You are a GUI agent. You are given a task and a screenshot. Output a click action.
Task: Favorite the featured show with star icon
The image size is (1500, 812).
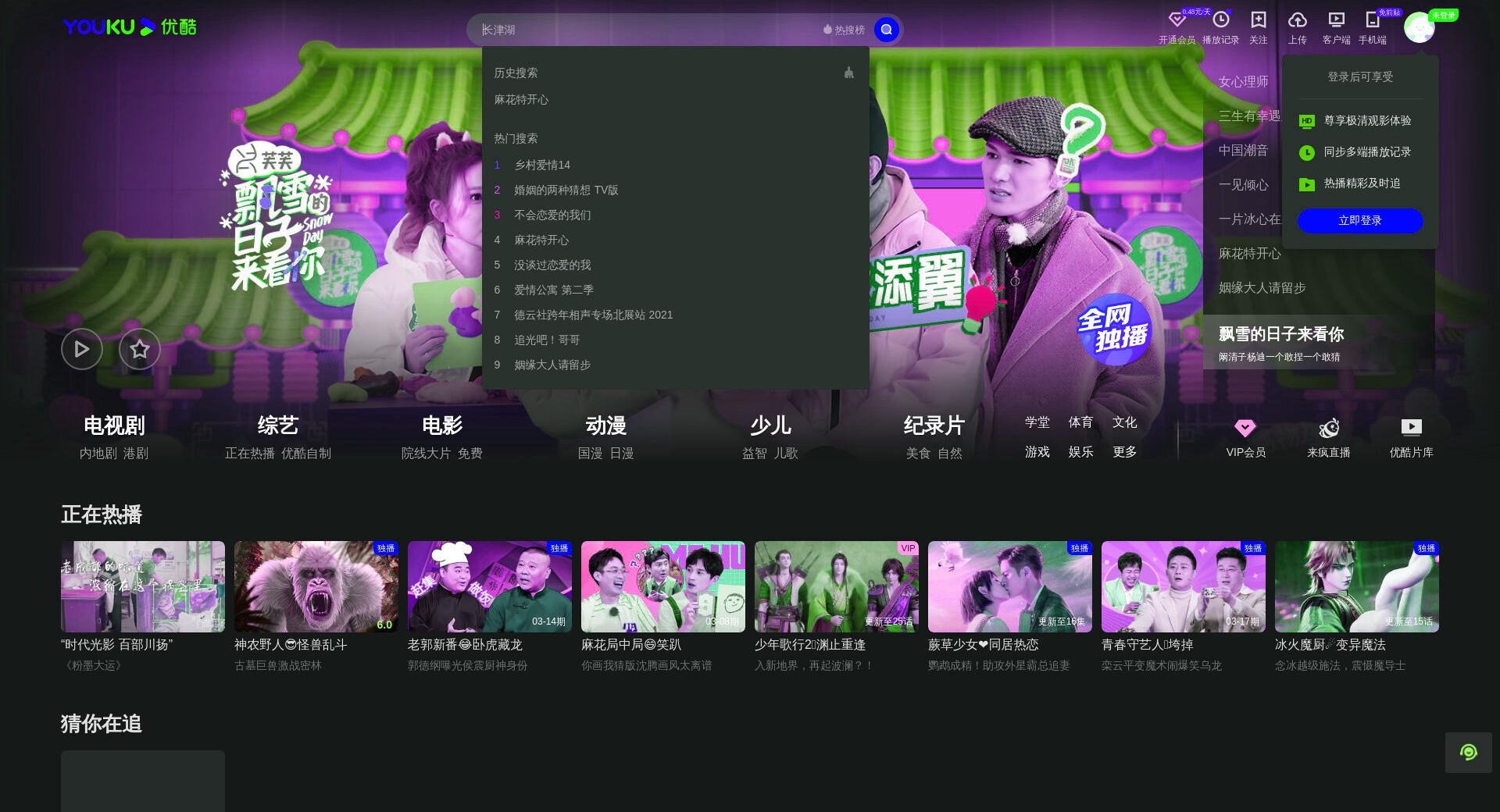point(140,349)
